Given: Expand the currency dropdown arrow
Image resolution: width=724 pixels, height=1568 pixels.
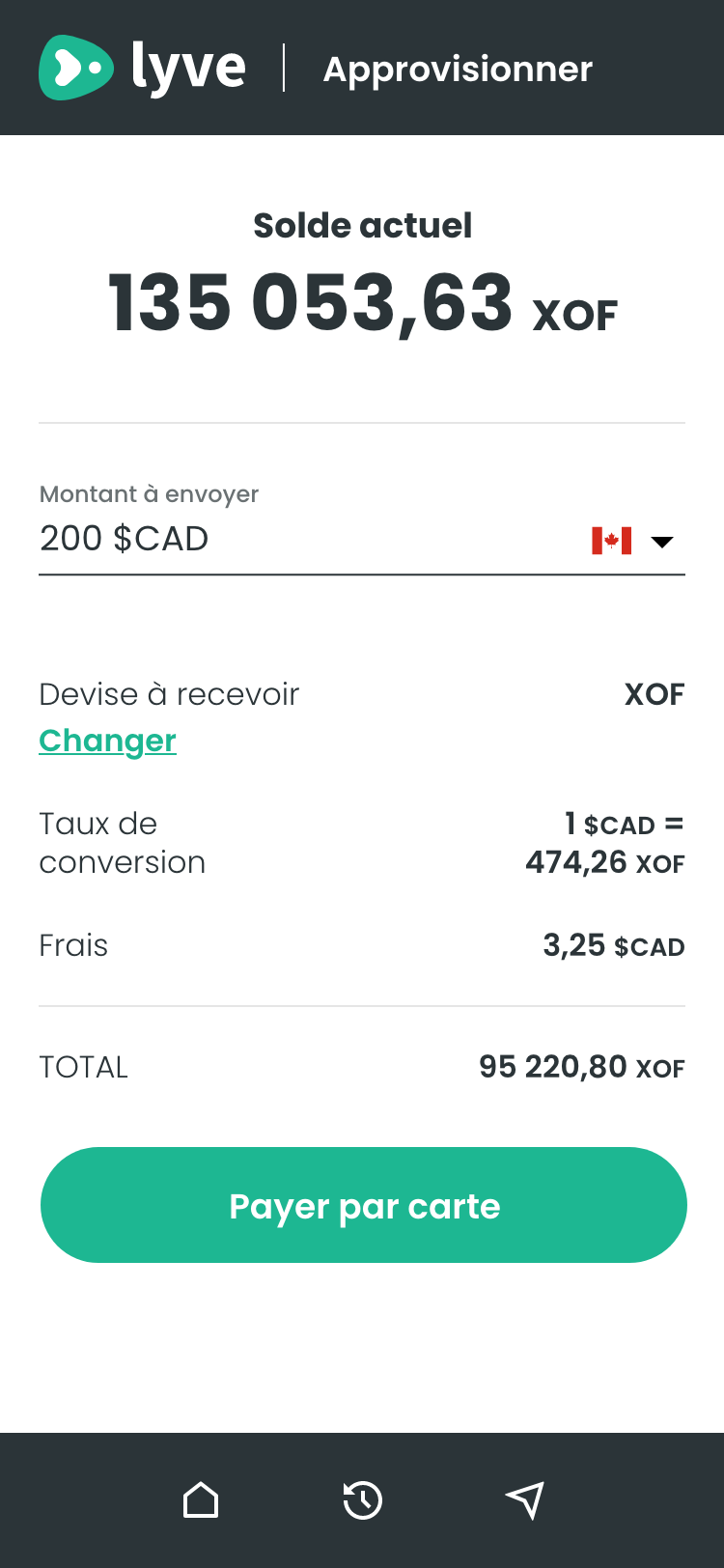Looking at the screenshot, I should point(662,542).
